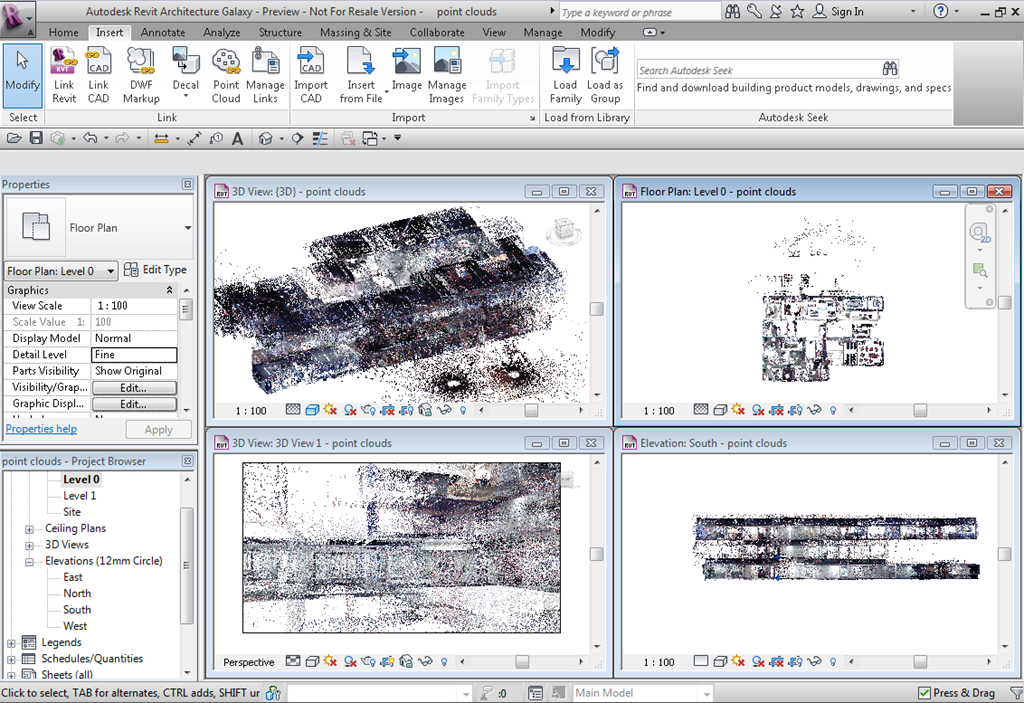Expand Ceiling Plans in the Project Browser

31,528
